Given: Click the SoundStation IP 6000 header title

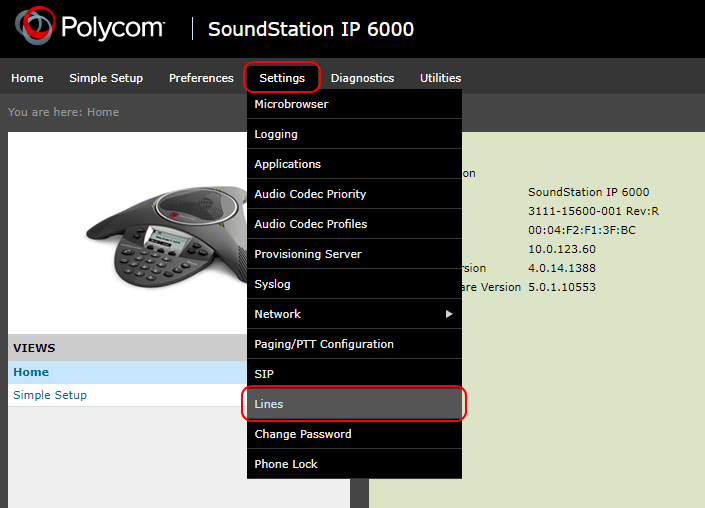Looking at the screenshot, I should pyautogui.click(x=311, y=29).
